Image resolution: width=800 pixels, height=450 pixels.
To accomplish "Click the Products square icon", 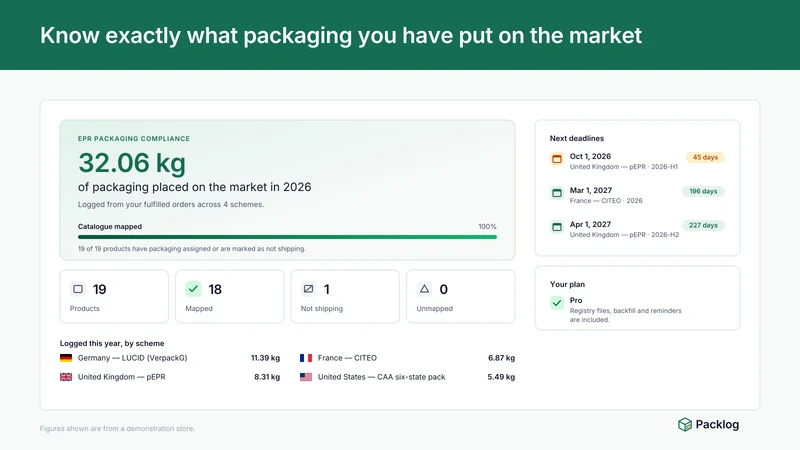I will point(78,289).
